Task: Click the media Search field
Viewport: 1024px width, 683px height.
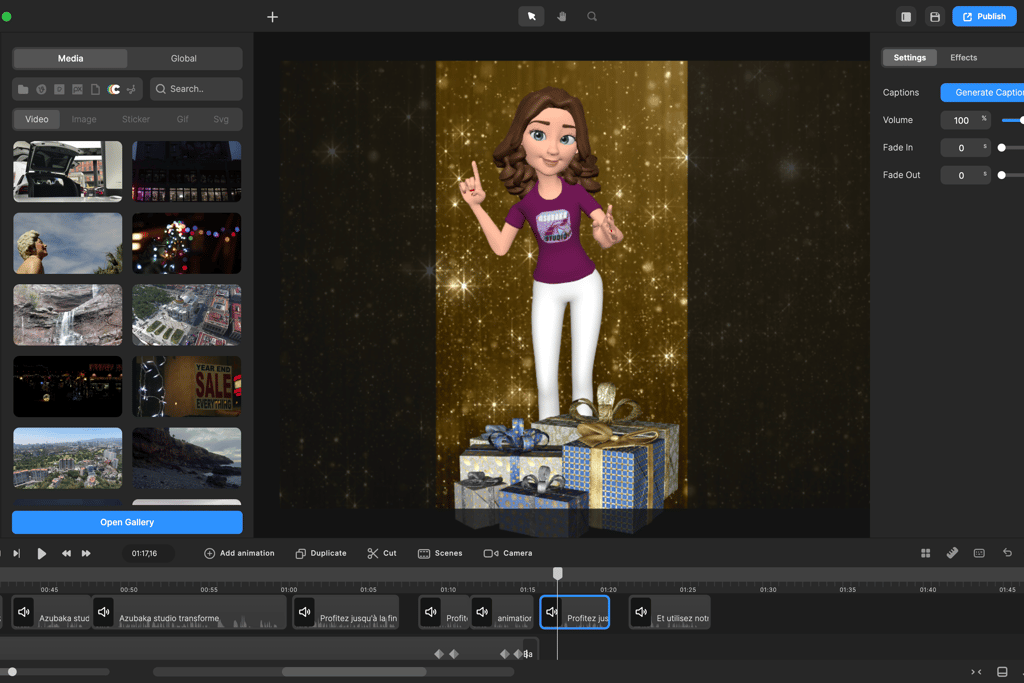Action: [x=197, y=89]
